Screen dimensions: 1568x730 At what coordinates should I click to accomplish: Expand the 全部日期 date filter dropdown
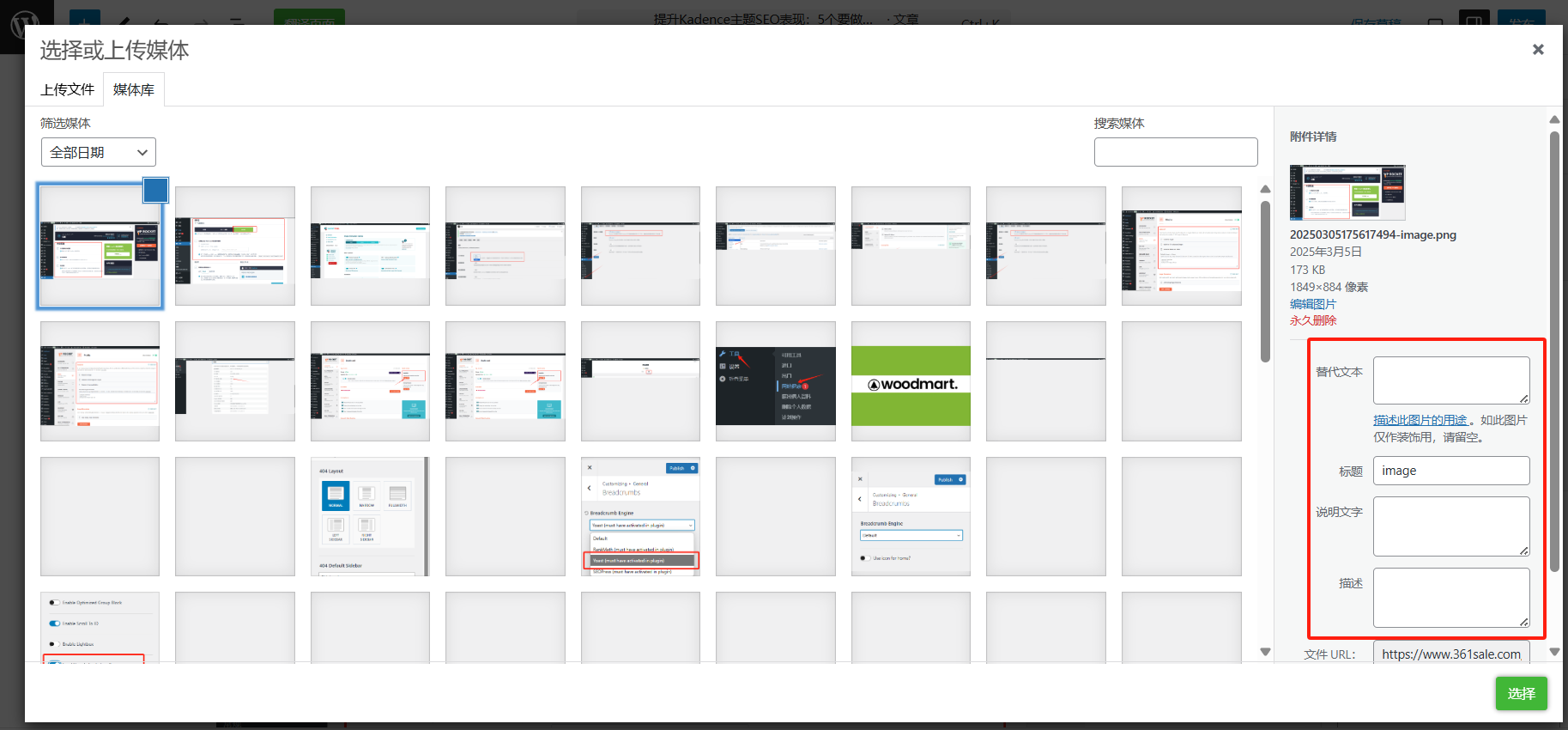[x=99, y=152]
